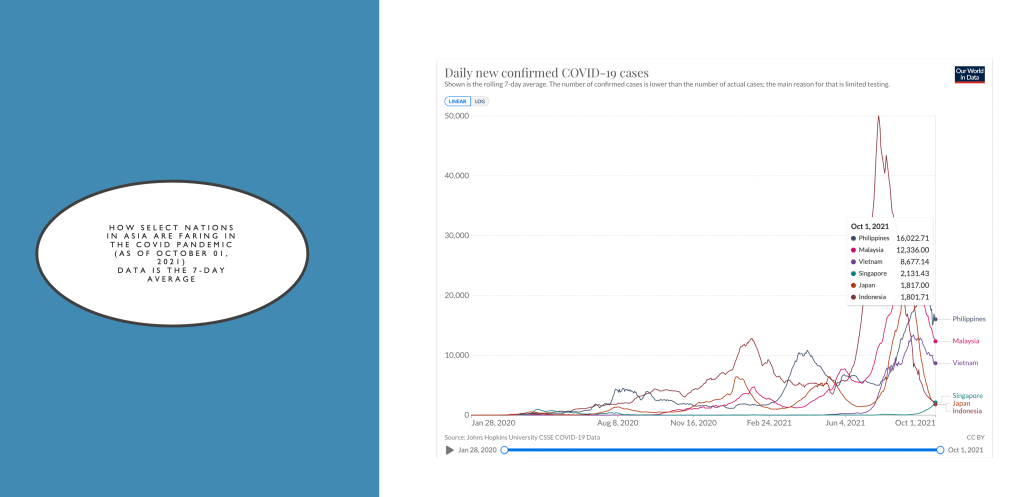
Task: Click the Japan line label
Action: point(961,404)
